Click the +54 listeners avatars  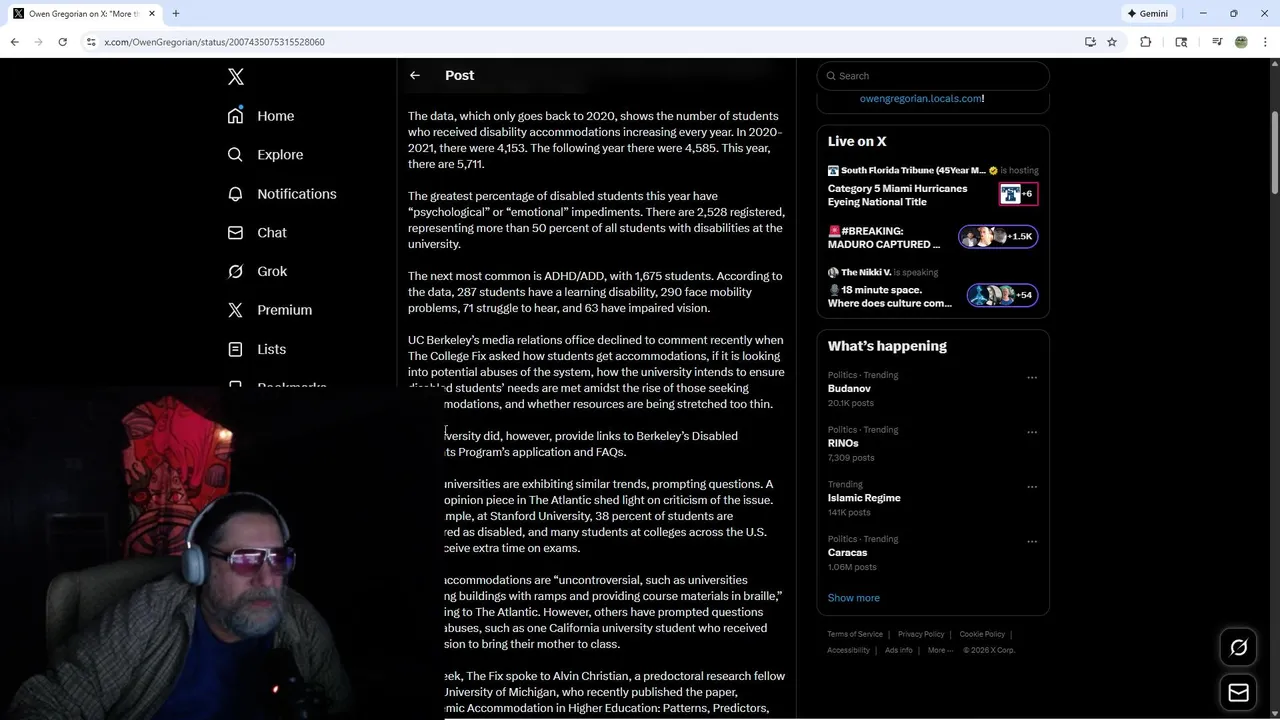pyautogui.click(x=1001, y=295)
